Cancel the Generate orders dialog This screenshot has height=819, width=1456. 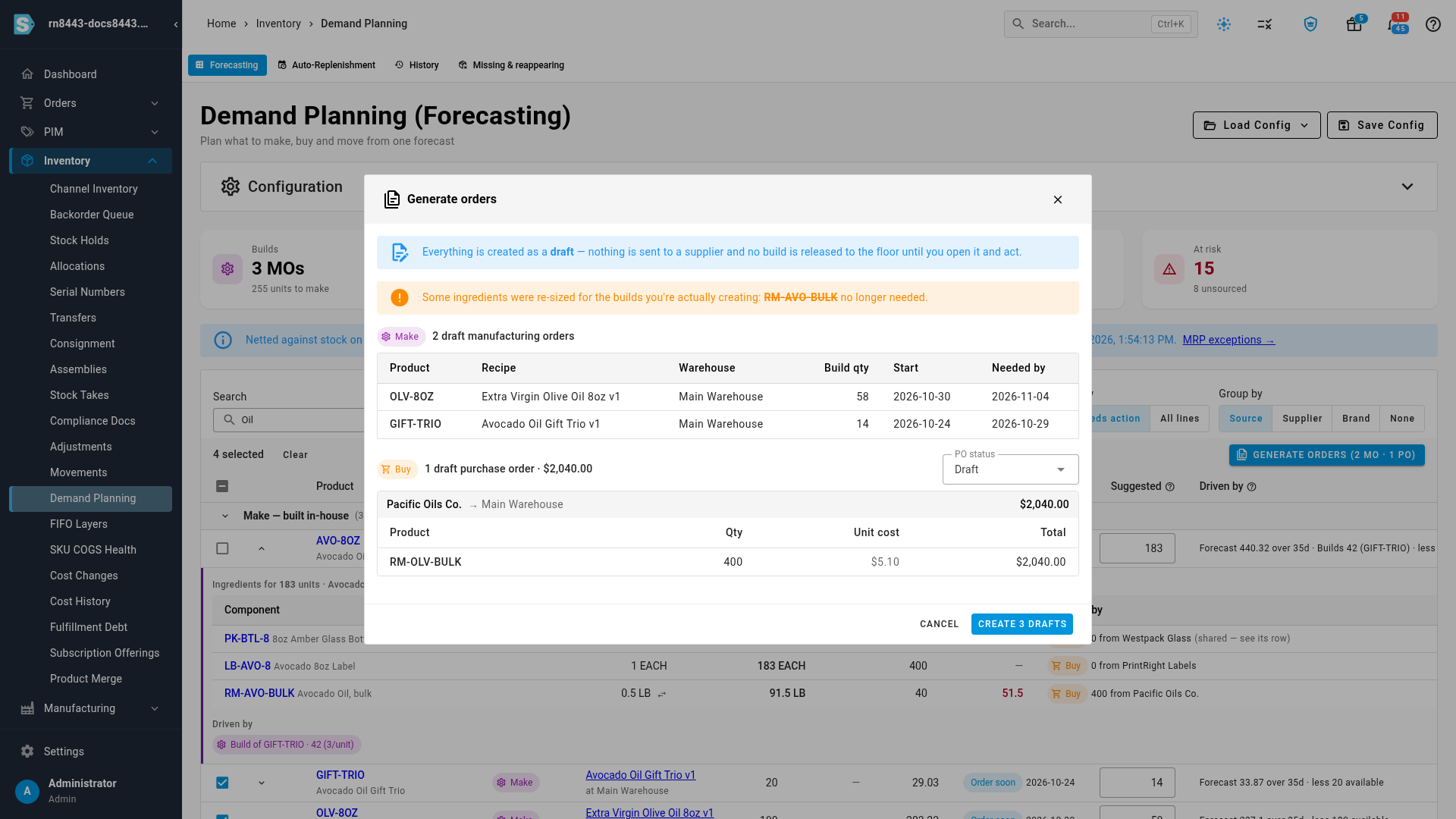pyautogui.click(x=939, y=624)
